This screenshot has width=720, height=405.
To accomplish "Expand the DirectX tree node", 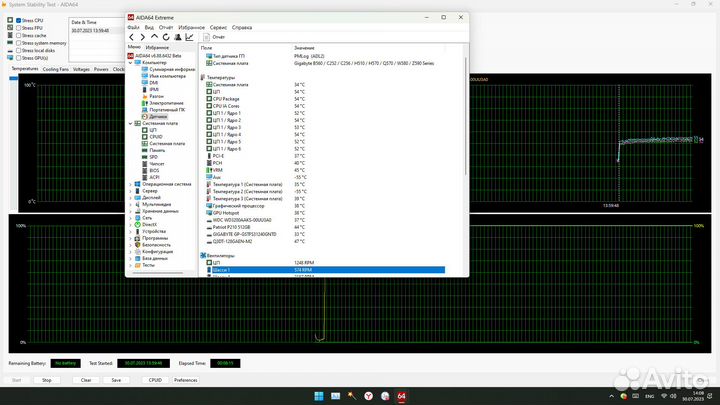I will tap(130, 225).
